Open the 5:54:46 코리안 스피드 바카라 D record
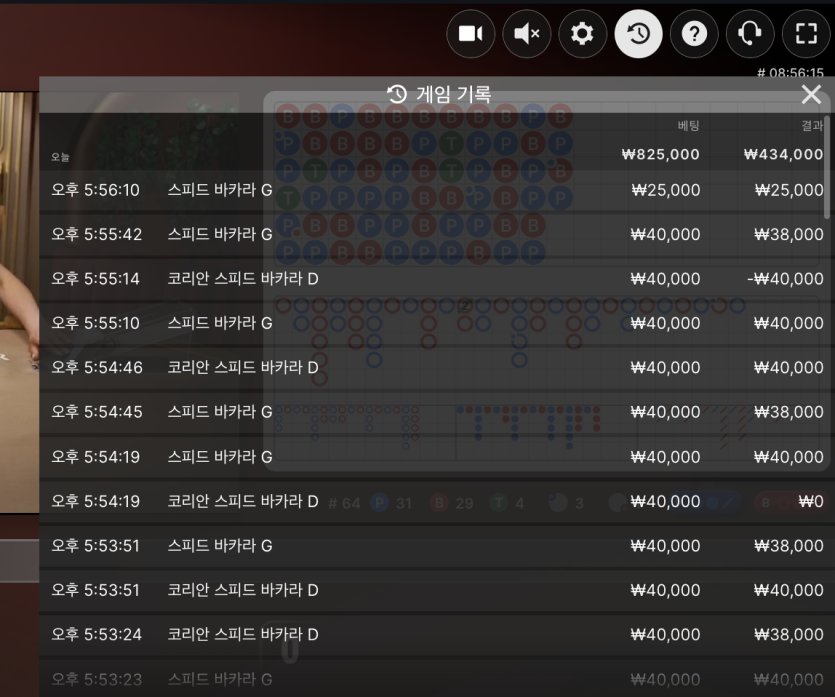Screen dimensions: 835x697 point(431,367)
